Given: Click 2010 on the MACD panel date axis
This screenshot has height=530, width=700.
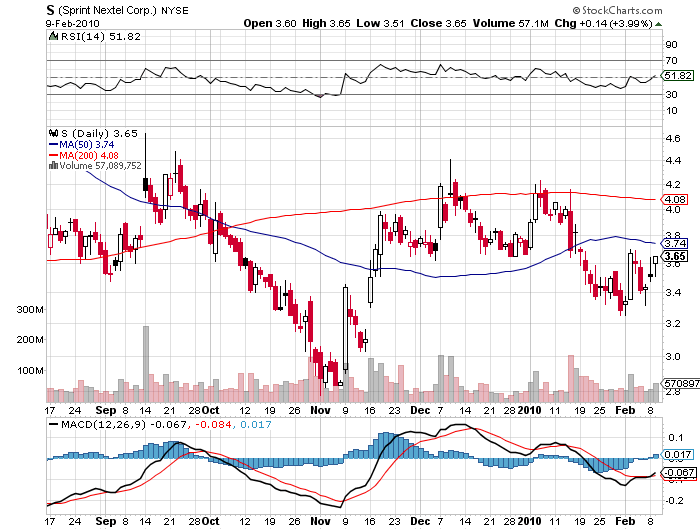Looking at the screenshot, I should click(x=529, y=521).
